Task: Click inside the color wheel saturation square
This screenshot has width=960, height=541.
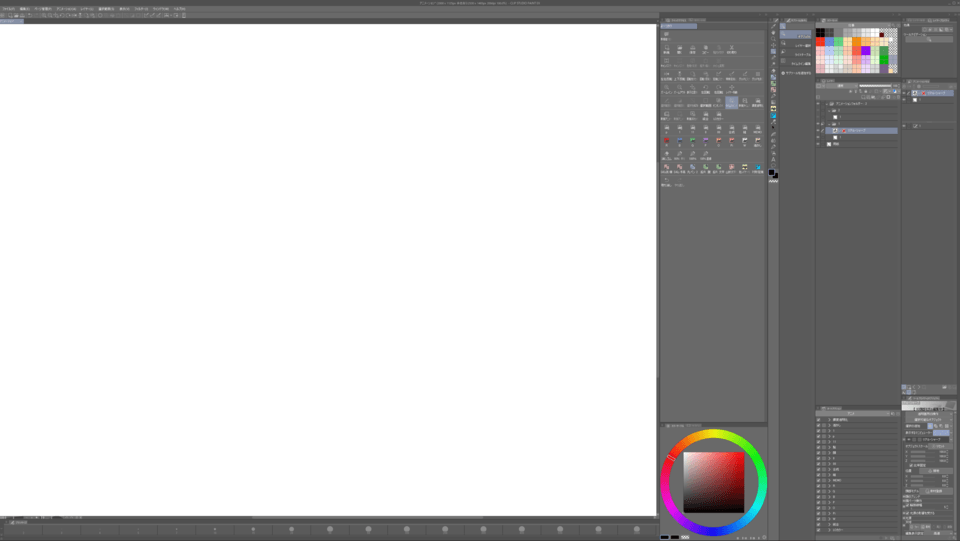Action: click(x=713, y=482)
